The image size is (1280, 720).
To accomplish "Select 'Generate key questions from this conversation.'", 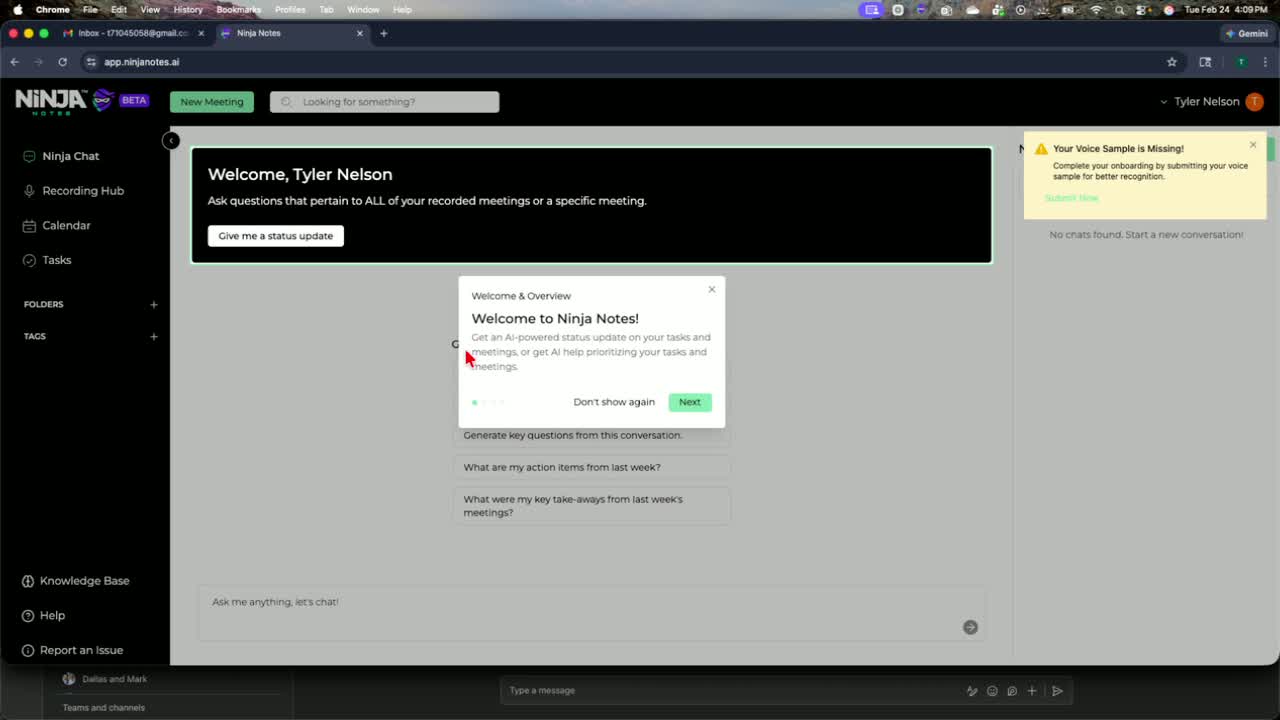I will point(591,435).
